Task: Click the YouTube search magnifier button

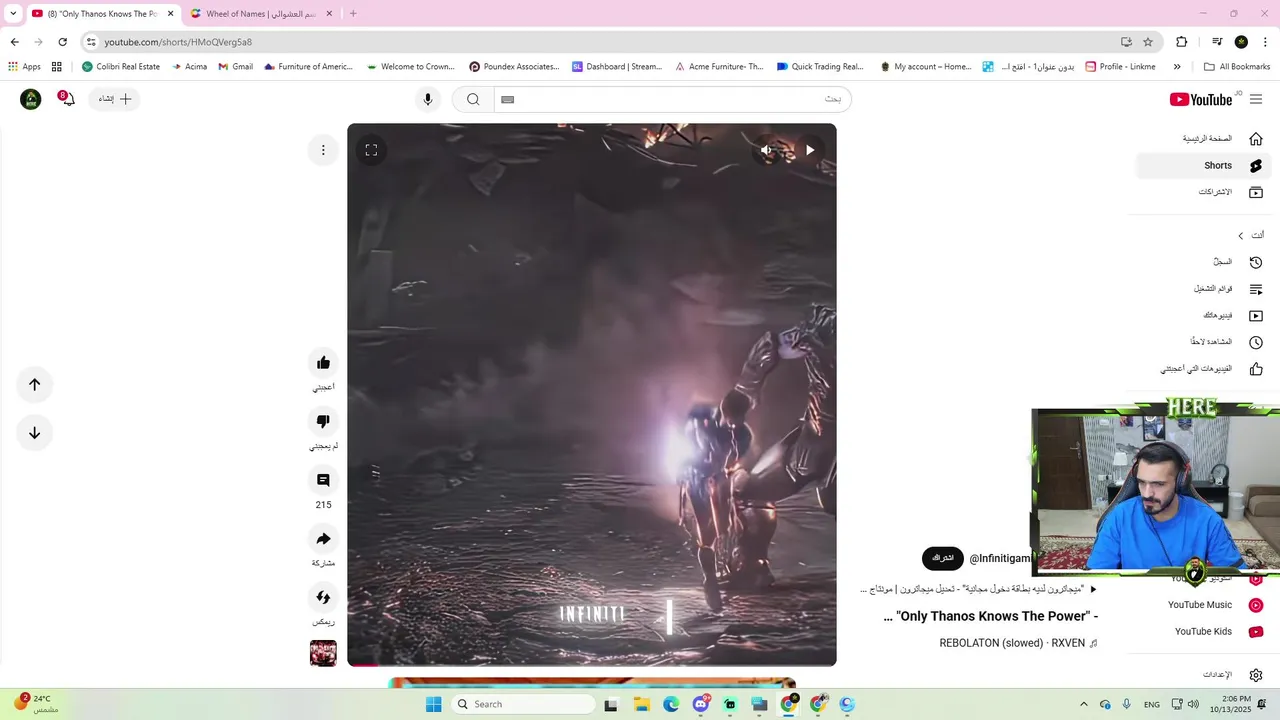Action: (473, 99)
